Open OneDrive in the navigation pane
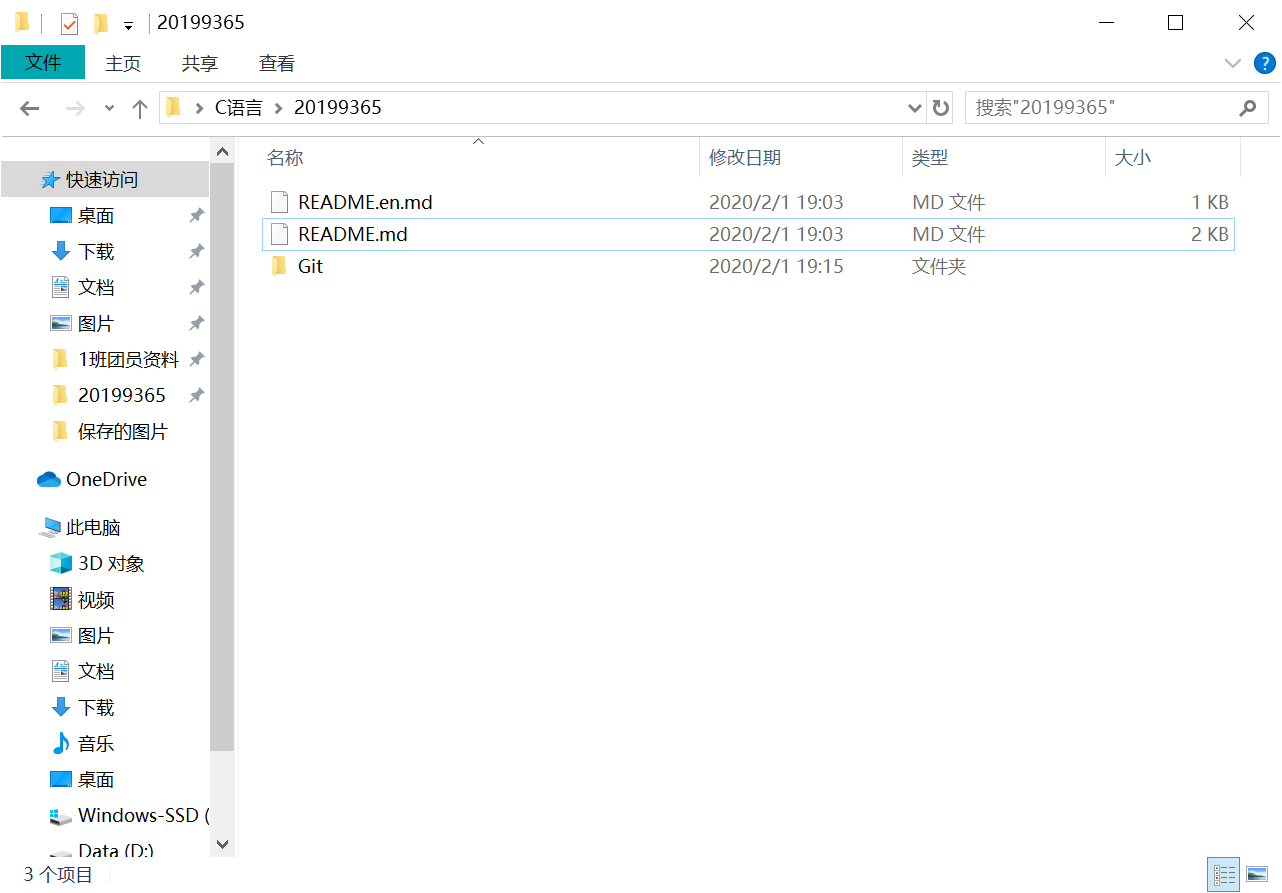1282x893 pixels. (x=106, y=480)
